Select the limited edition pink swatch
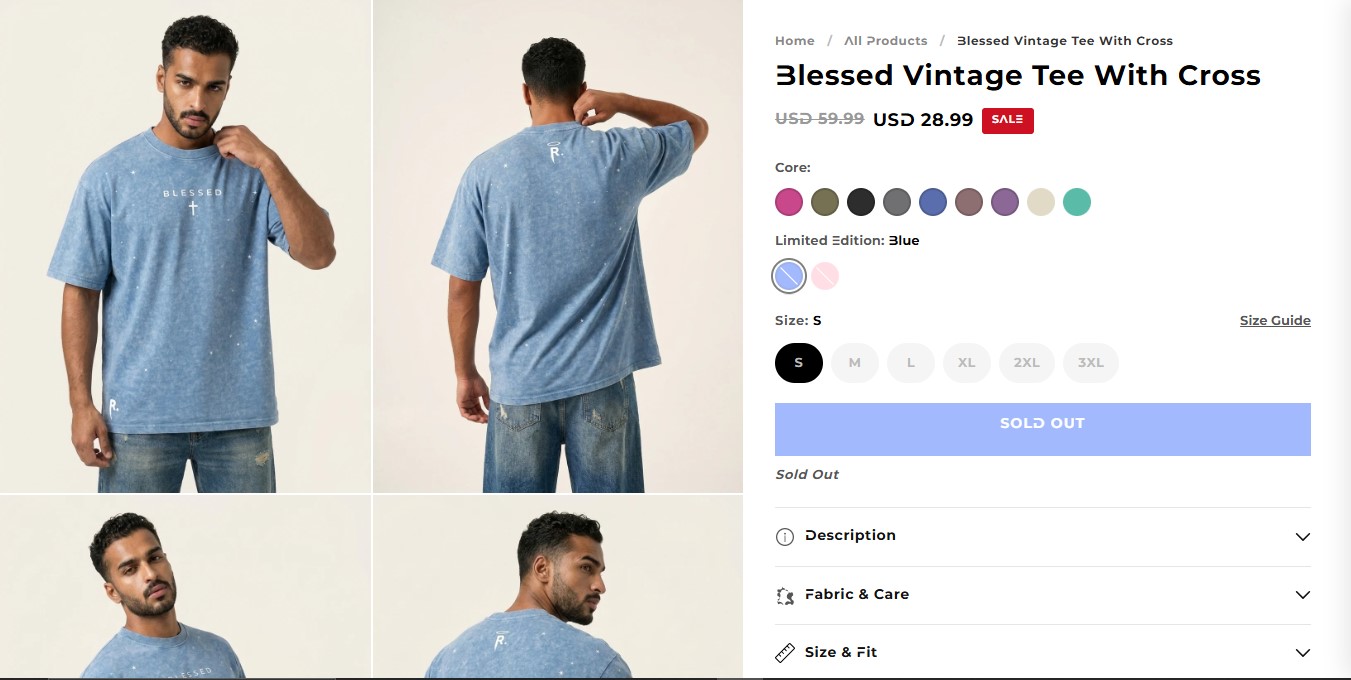 tap(825, 276)
